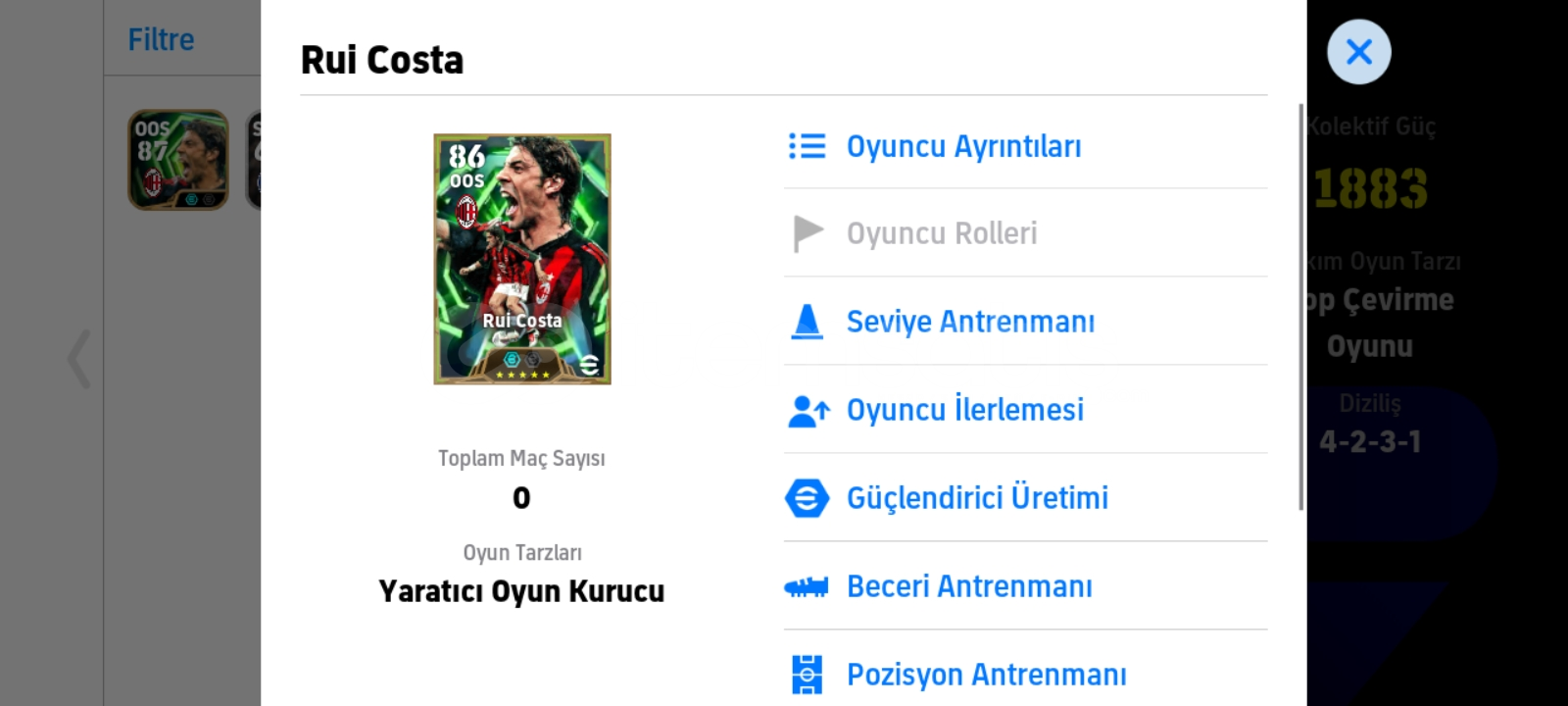Click the menu list scrollbar
Screen dimensions: 1568x706
1300,306
